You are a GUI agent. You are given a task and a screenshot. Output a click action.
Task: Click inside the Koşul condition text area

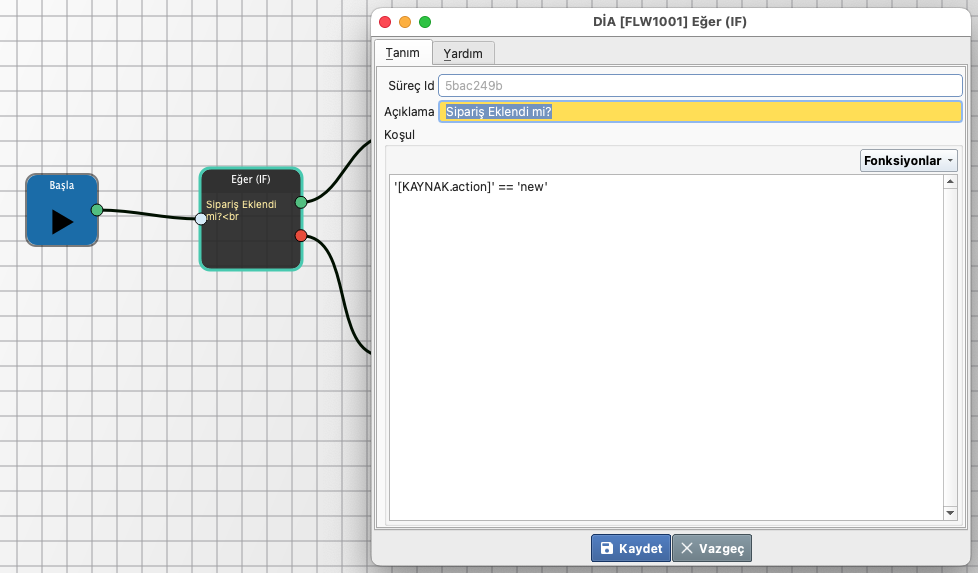coord(665,350)
